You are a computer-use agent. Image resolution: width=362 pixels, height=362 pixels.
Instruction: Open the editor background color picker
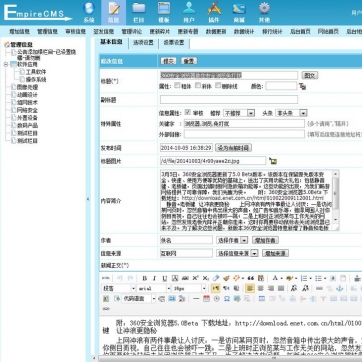tap(290, 278)
